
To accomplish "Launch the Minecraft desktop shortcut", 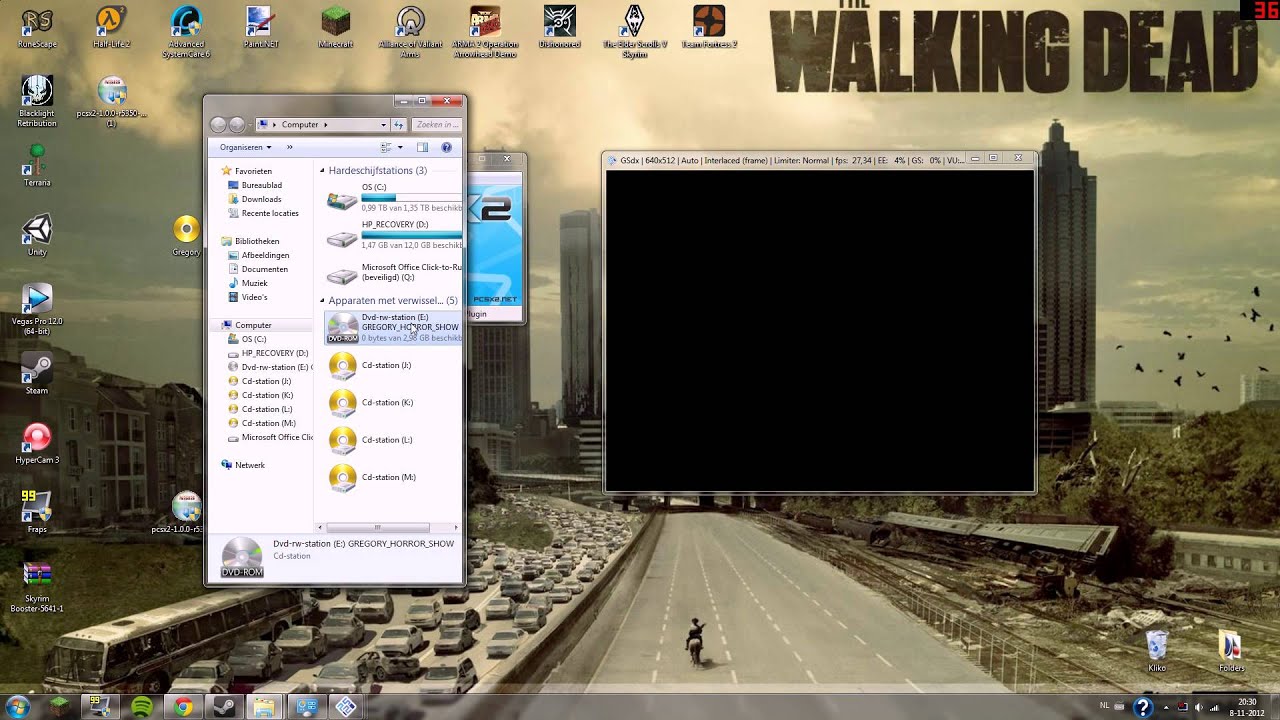I will pos(336,28).
